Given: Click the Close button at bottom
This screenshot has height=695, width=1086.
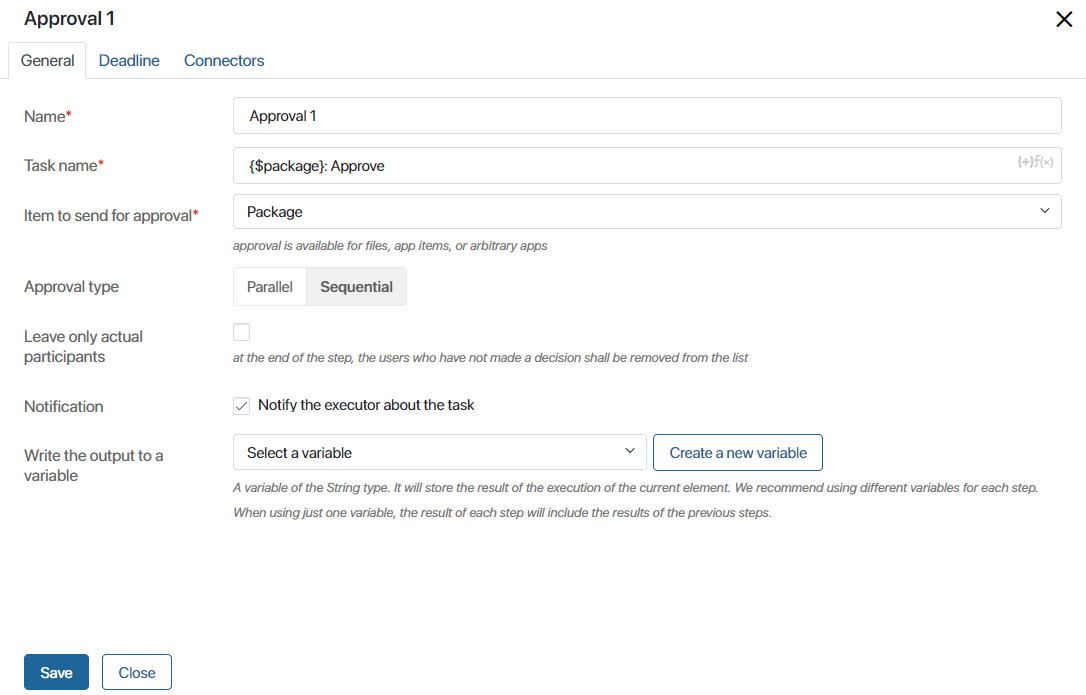Looking at the screenshot, I should [136, 672].
